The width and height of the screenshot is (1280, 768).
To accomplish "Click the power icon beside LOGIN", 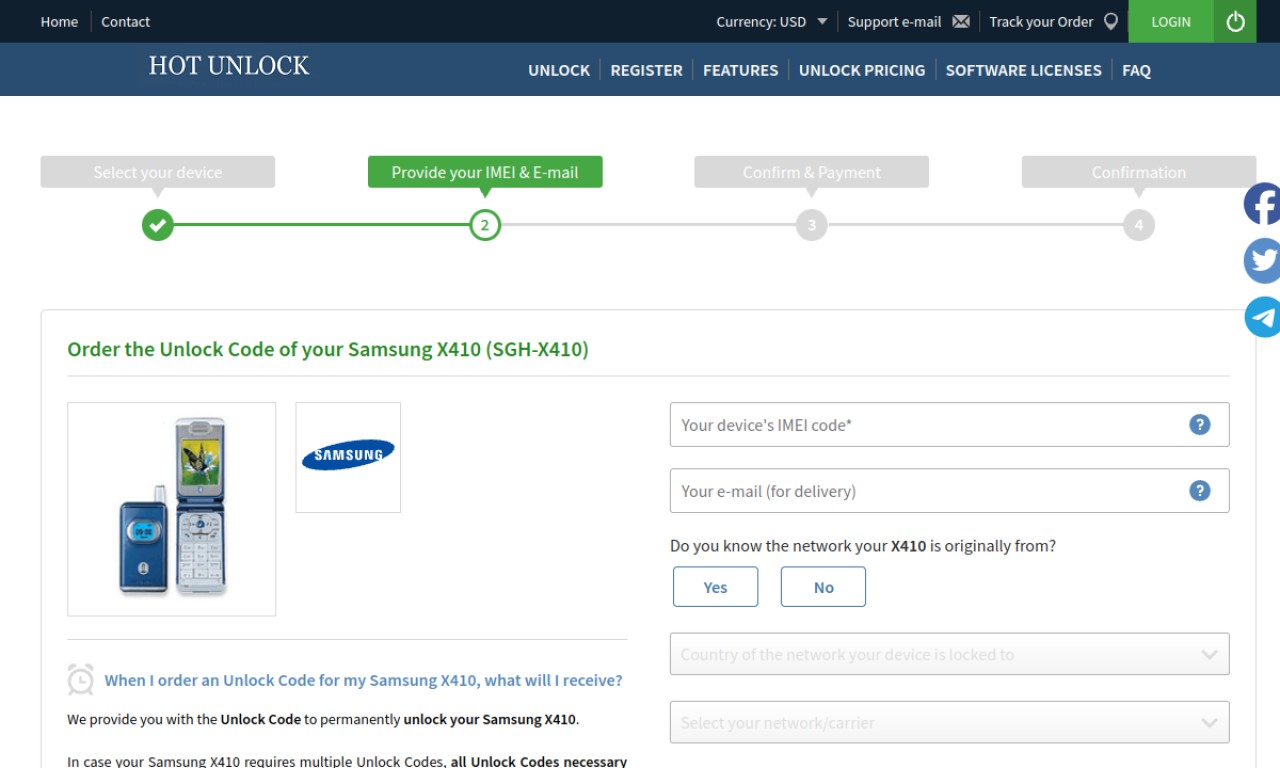I will (x=1235, y=21).
